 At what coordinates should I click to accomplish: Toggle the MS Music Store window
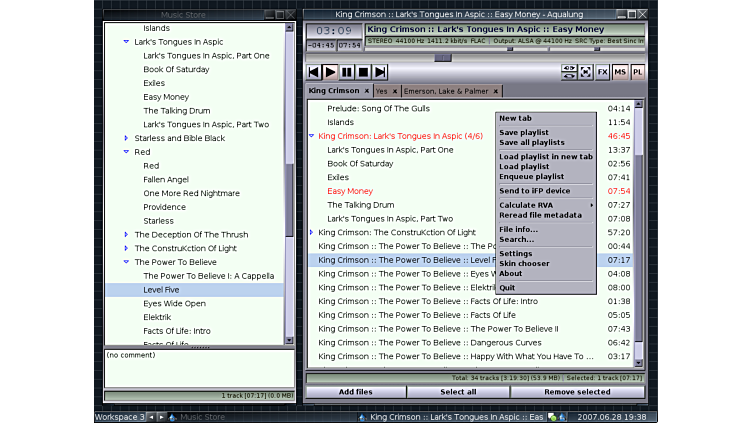[x=620, y=72]
